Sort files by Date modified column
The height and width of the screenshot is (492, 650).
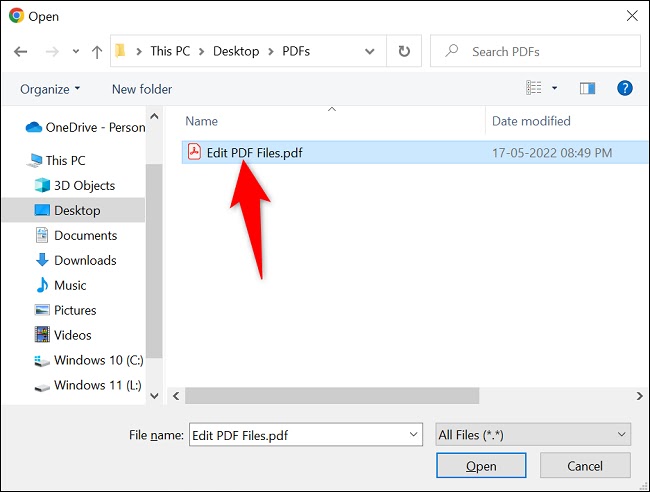point(531,121)
